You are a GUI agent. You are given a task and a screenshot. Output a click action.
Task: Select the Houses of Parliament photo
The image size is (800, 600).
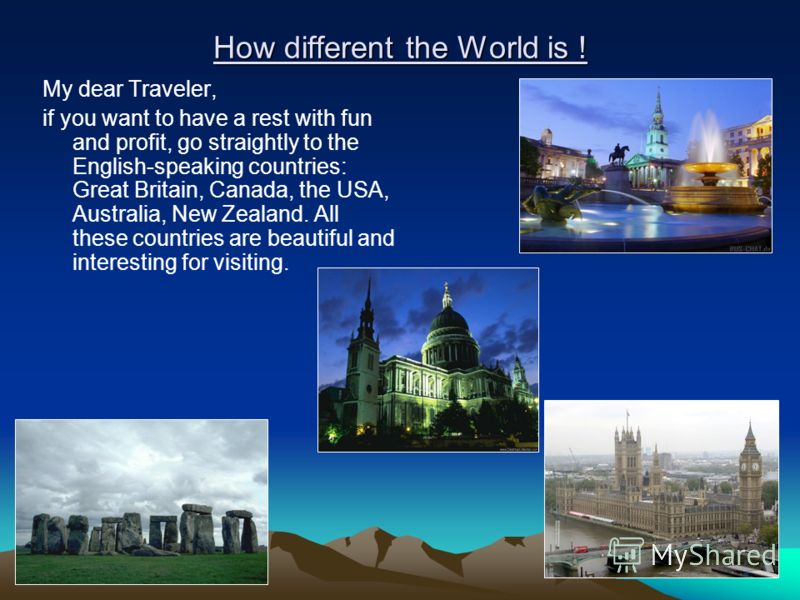point(662,489)
